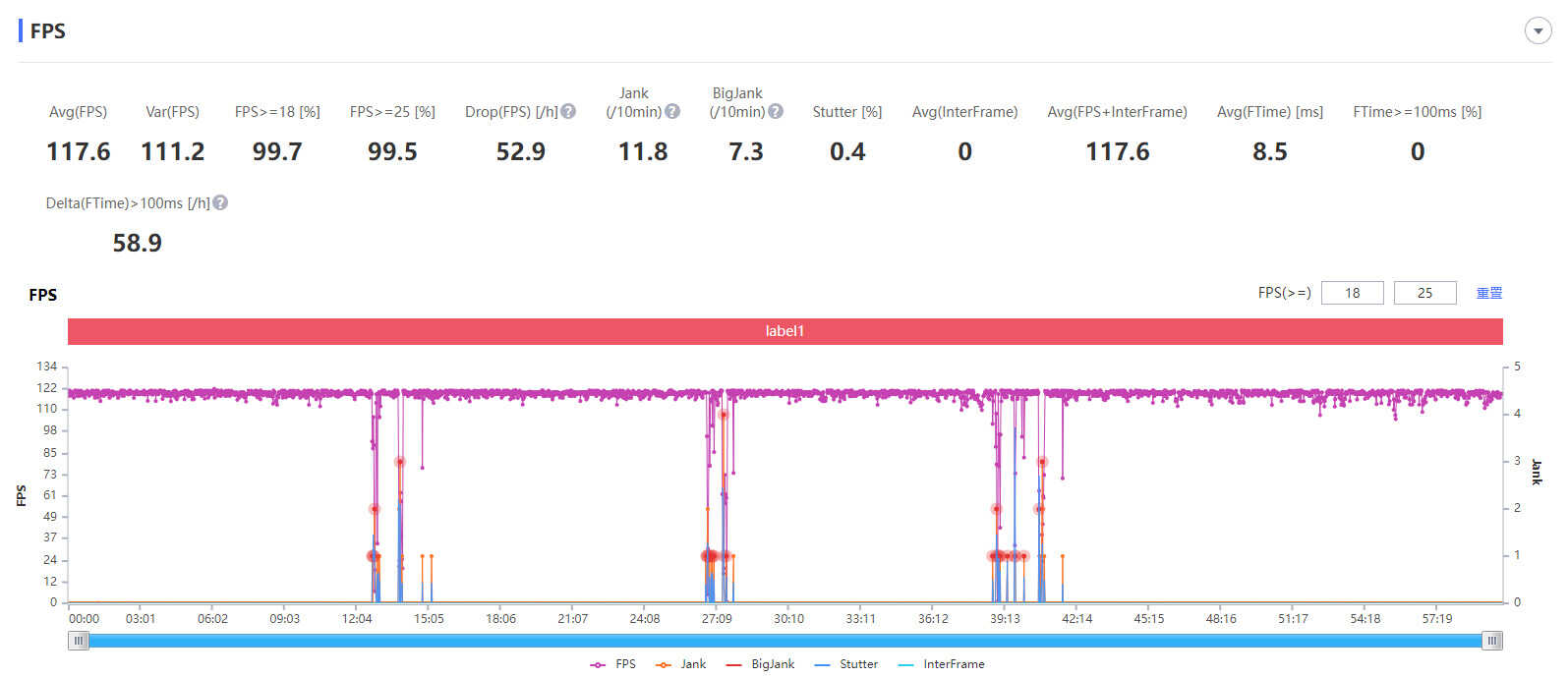Click the FPS section title at top
This screenshot has width=1568, height=678.
pyautogui.click(x=47, y=30)
